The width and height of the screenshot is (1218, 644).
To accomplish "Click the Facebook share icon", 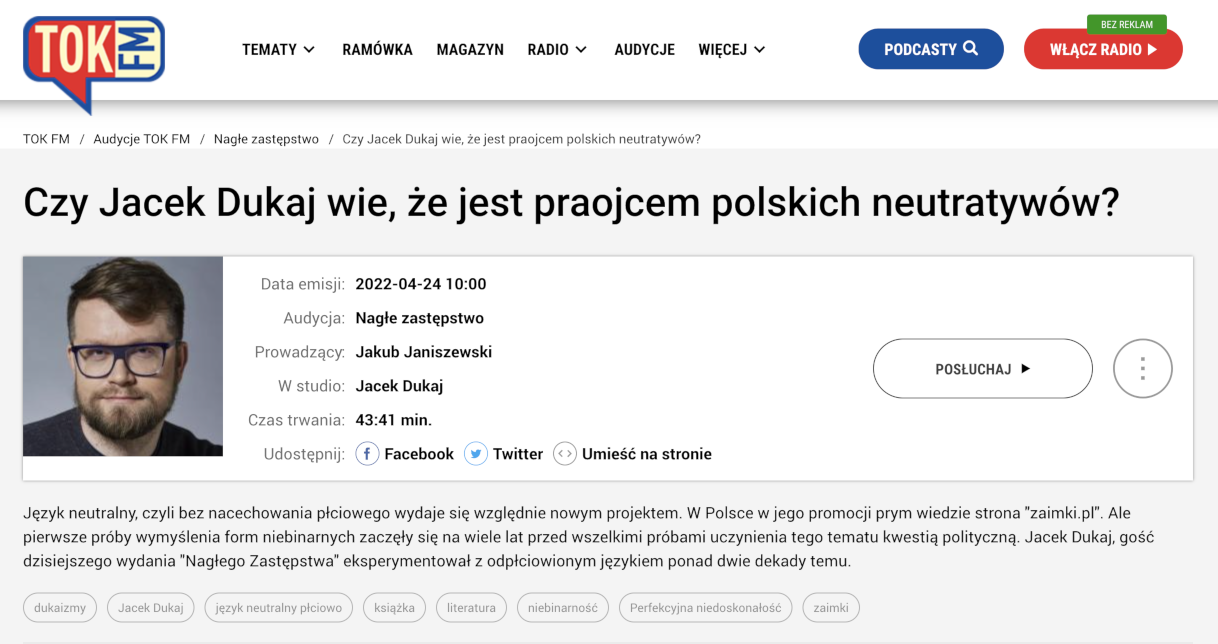I will tap(367, 454).
